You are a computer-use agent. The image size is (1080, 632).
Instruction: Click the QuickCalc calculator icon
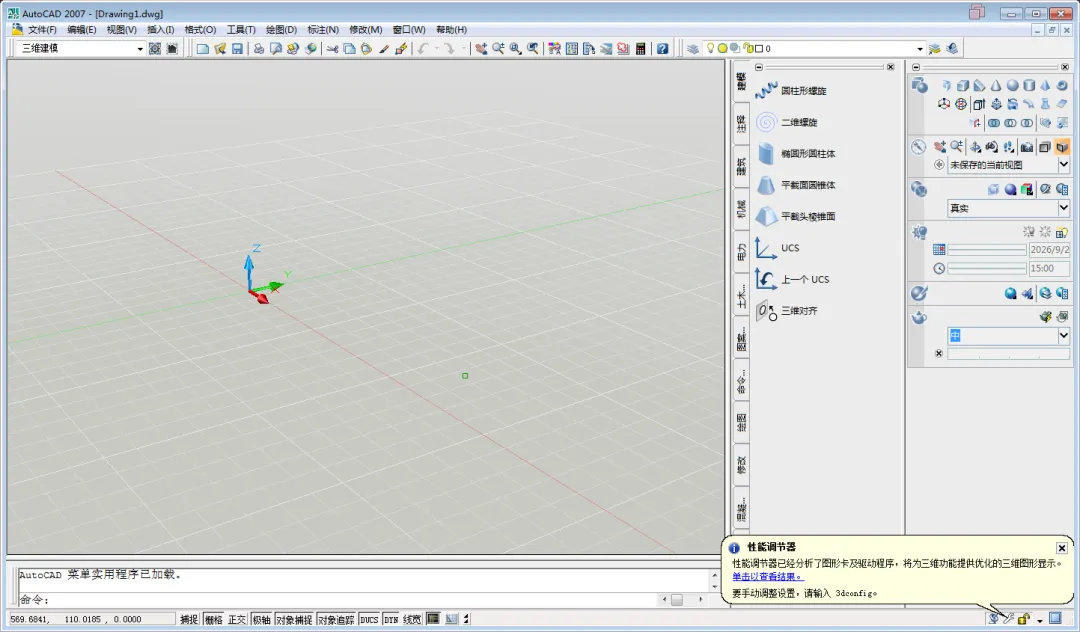point(641,49)
